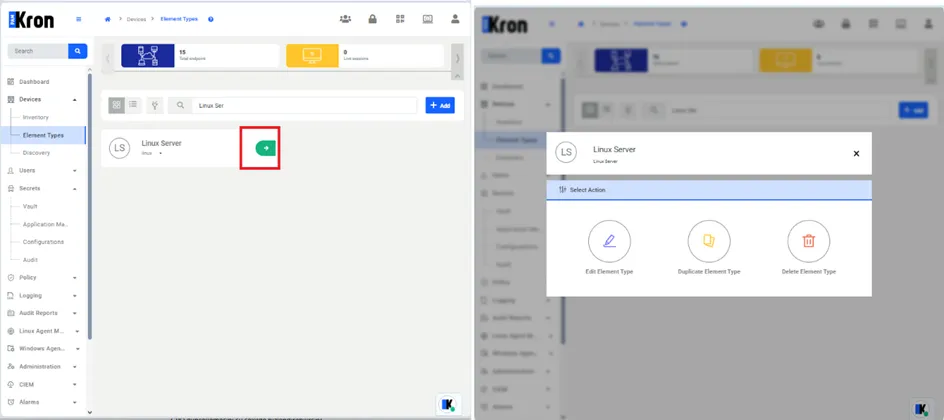Click the Kron logo in left panel
The width and height of the screenshot is (944, 420).
click(31, 20)
